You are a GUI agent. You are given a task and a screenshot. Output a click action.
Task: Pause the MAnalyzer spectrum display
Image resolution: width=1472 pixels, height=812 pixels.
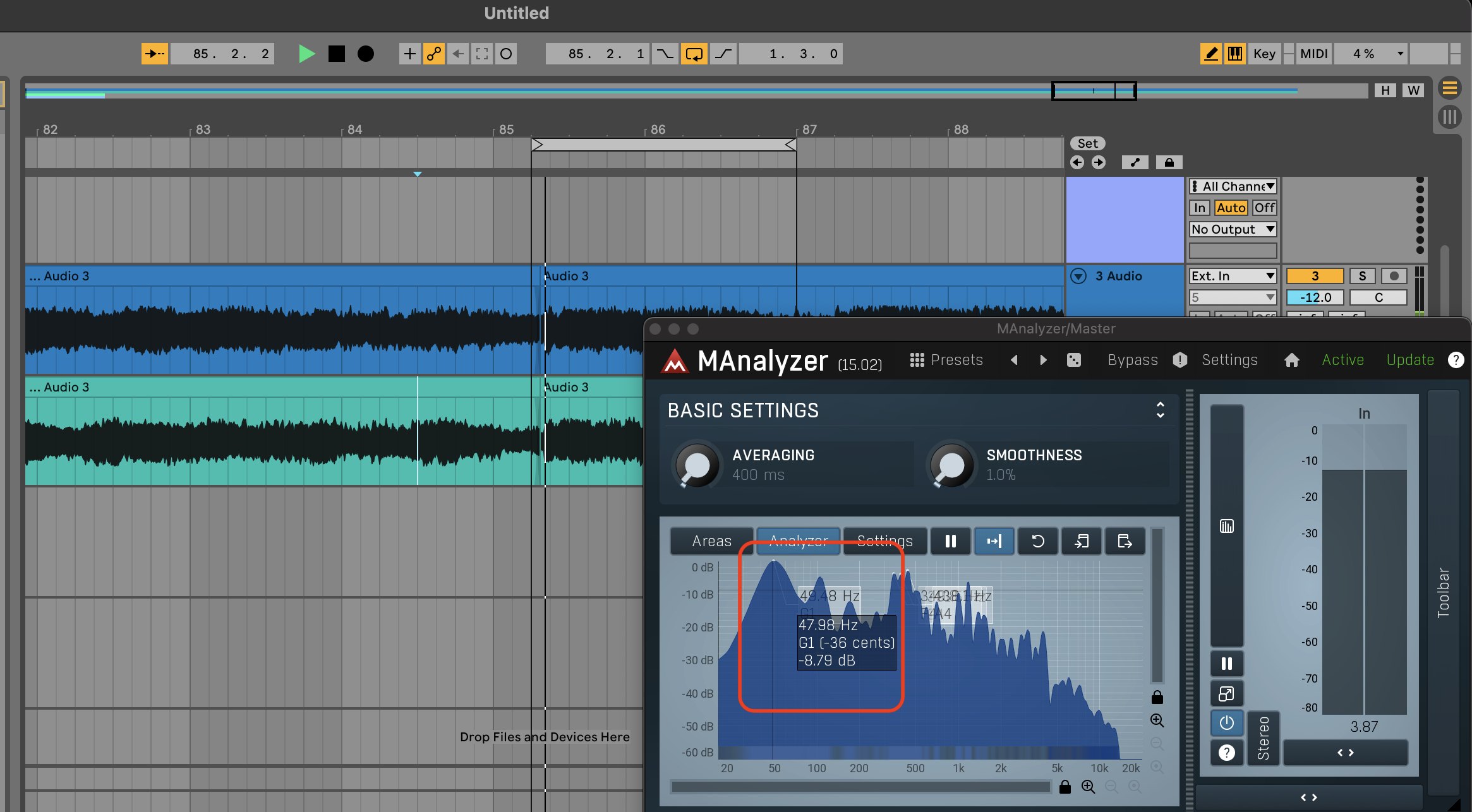click(x=950, y=541)
